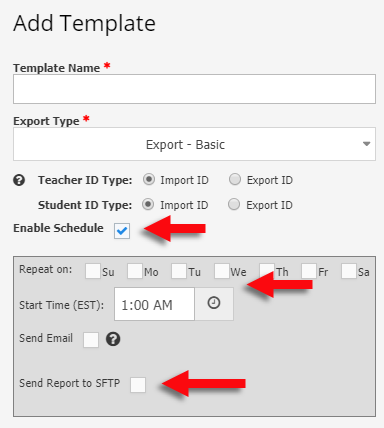Select Export ID for Teacher ID Type
384x428 pixels.
(235, 179)
